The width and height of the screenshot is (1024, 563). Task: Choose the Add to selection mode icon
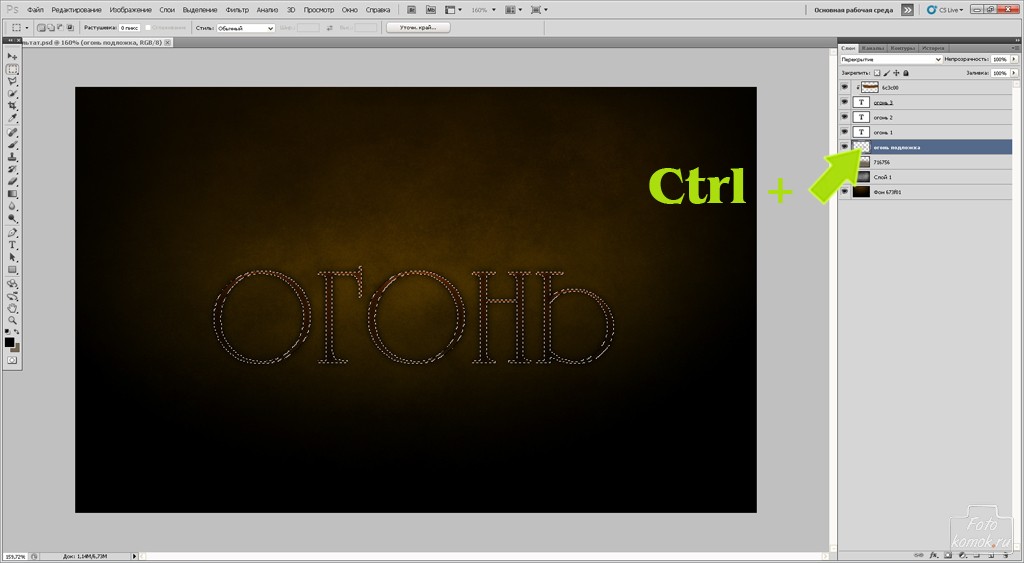tap(51, 28)
